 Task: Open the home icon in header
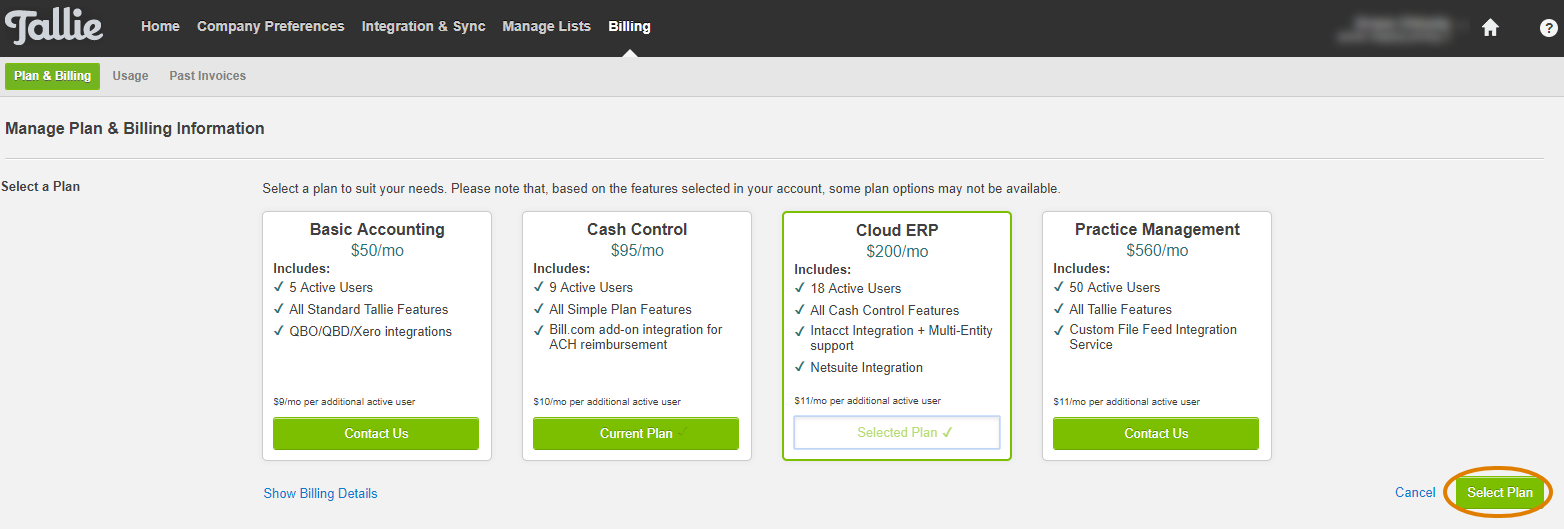1490,28
